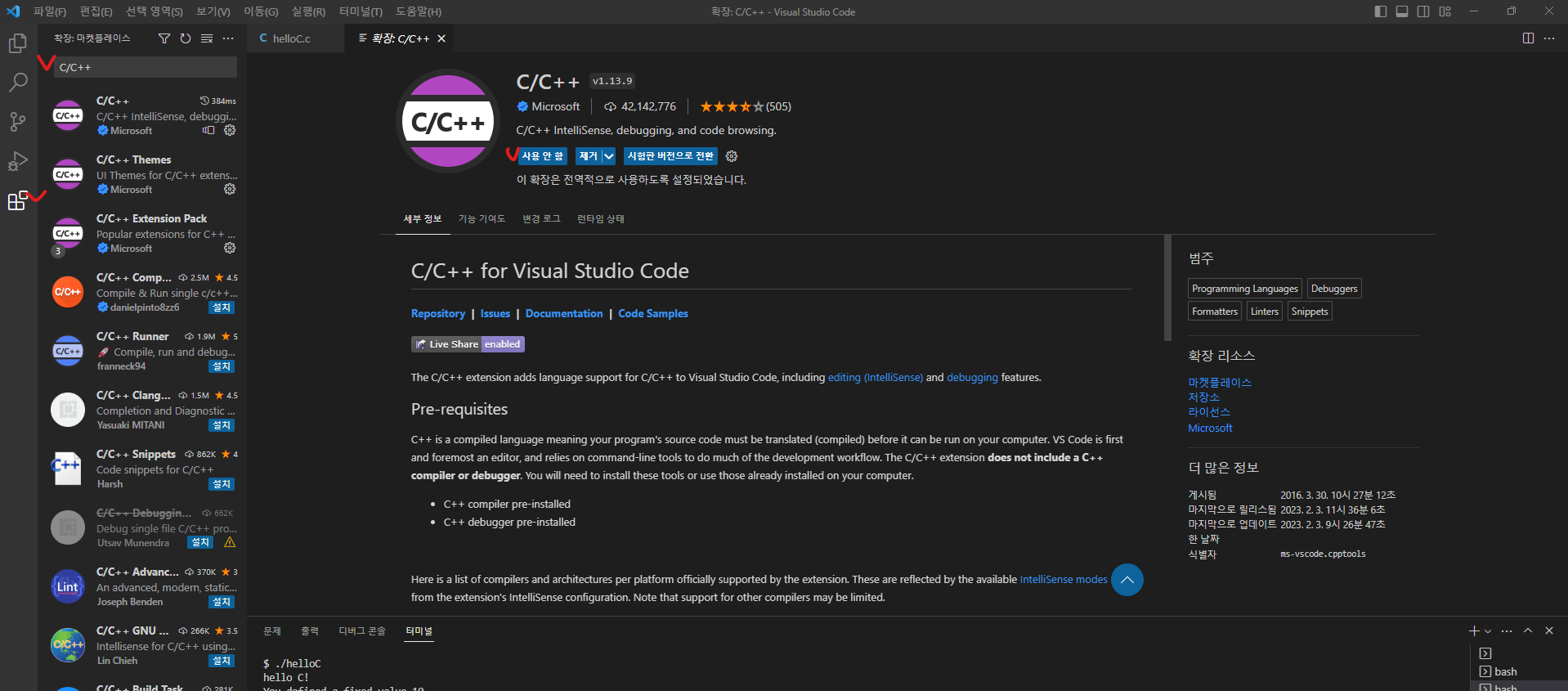Switch to the helloC.c editor tab

295,38
